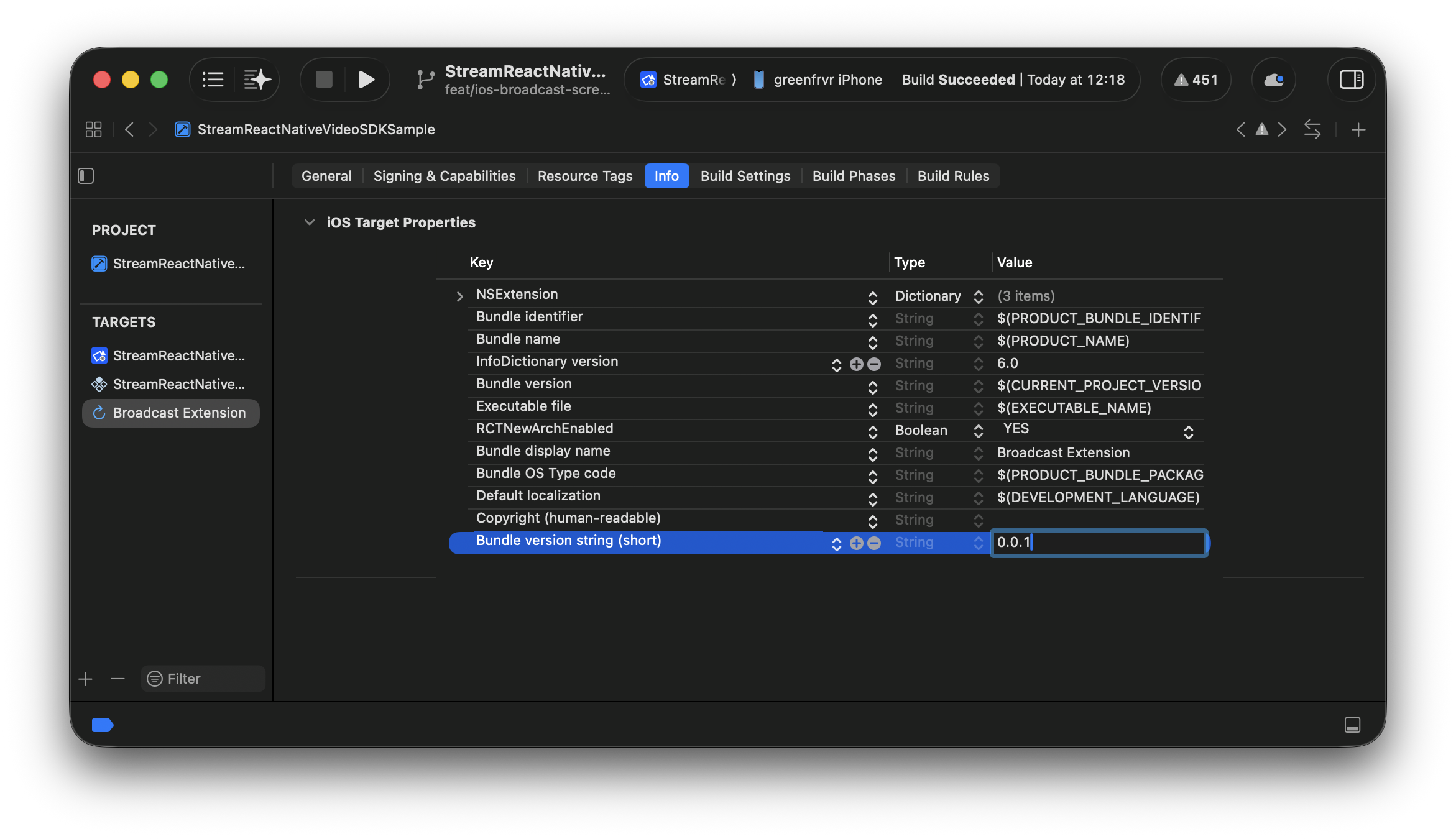Collapse the iOS Target Properties section
1456x839 pixels.
tap(309, 222)
